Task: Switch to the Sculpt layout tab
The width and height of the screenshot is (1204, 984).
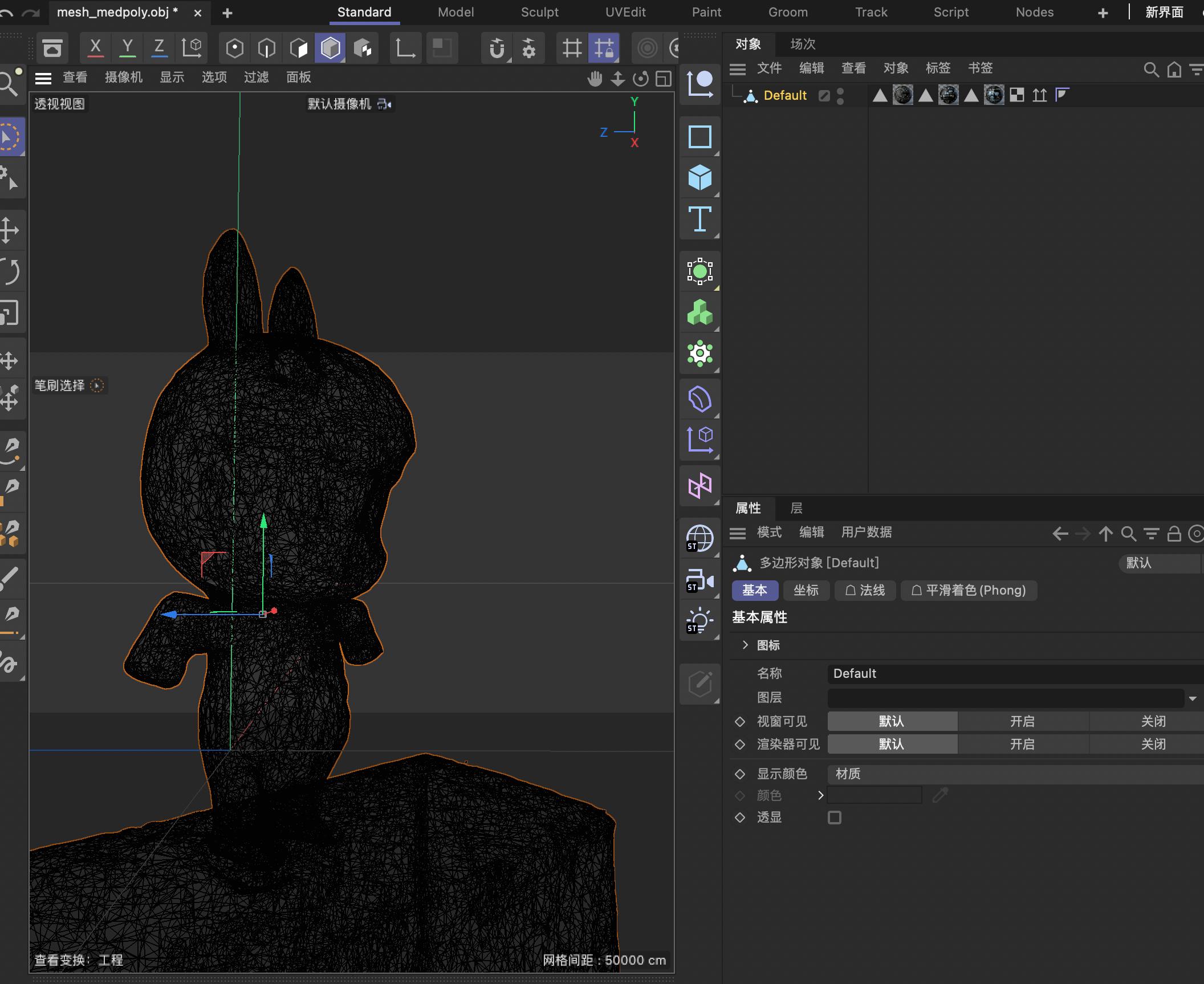Action: (x=539, y=12)
